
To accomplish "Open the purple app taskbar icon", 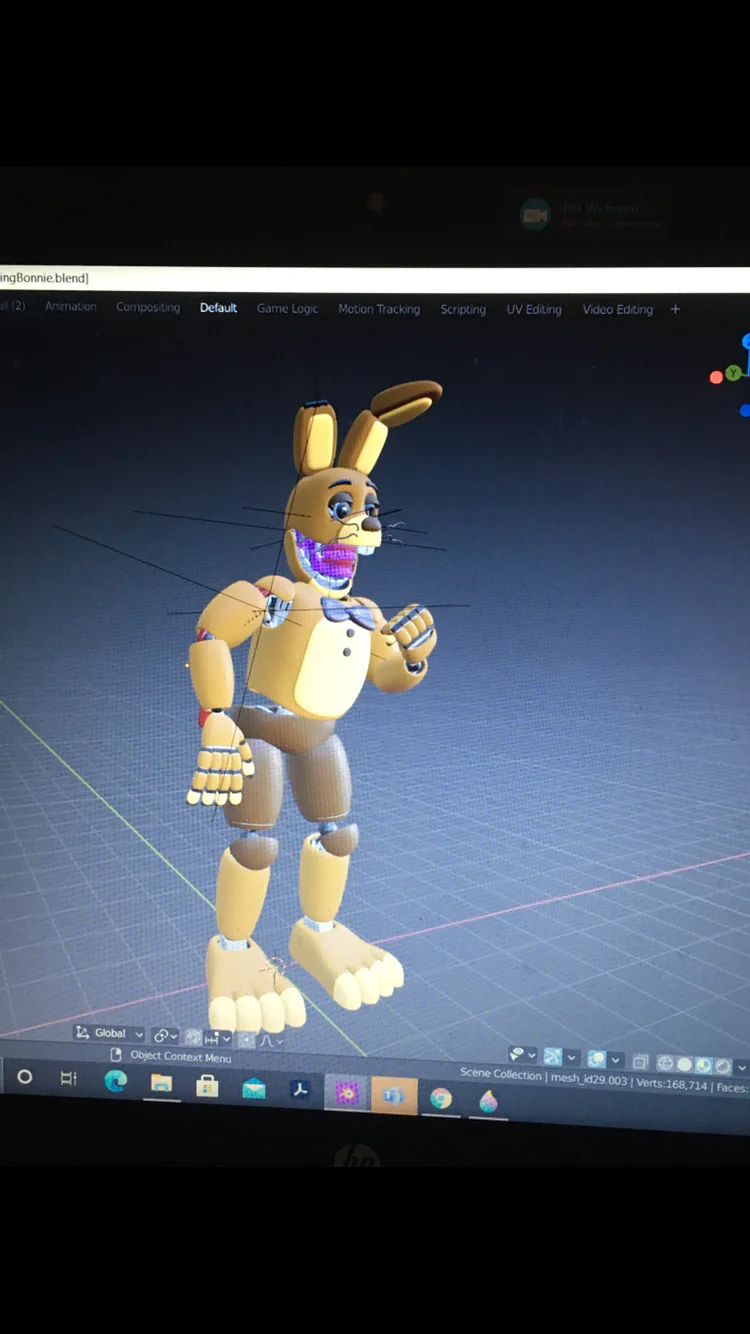I will 347,1093.
